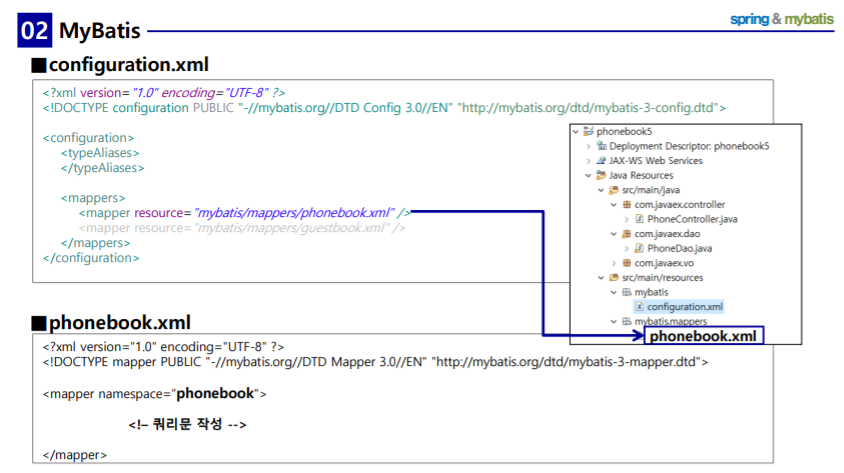Select the 'JAX-WS Web Services' label

click(656, 160)
